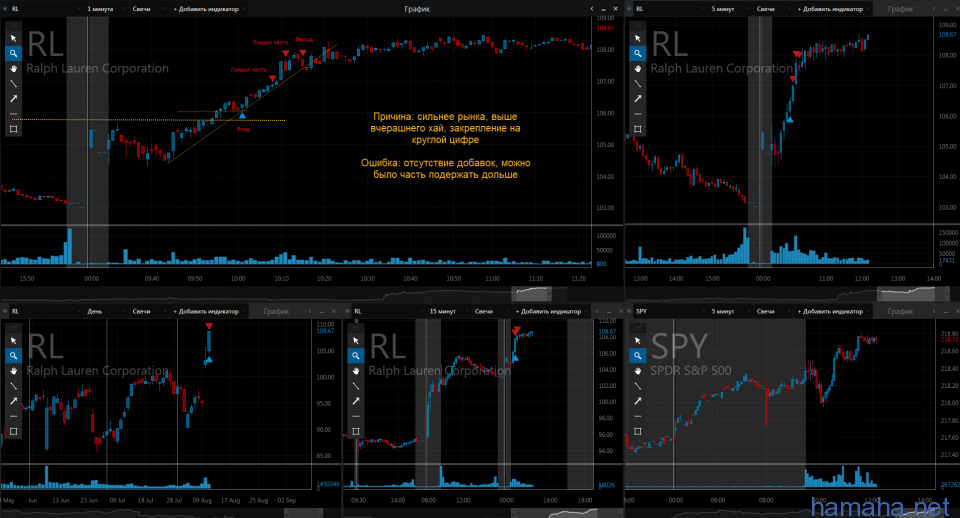Click the orange 'Причина' note text on the chart
Image resolution: width=960 pixels, height=518 pixels.
tap(445, 128)
